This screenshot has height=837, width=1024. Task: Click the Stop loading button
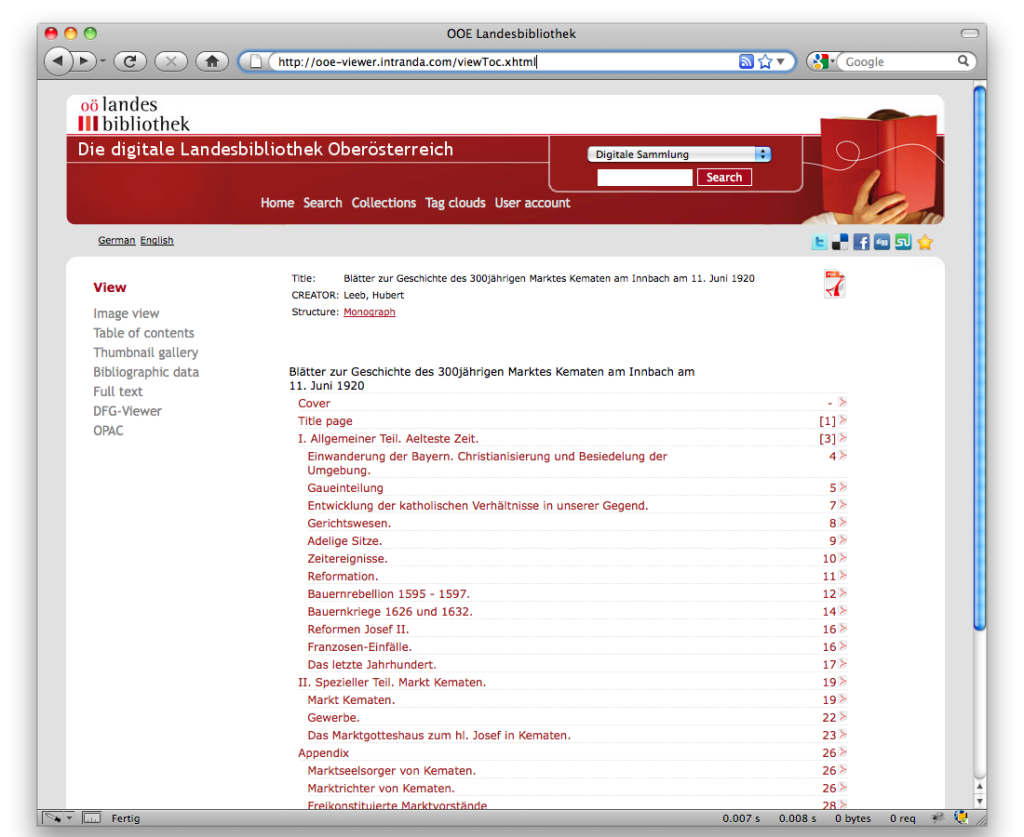pos(171,61)
